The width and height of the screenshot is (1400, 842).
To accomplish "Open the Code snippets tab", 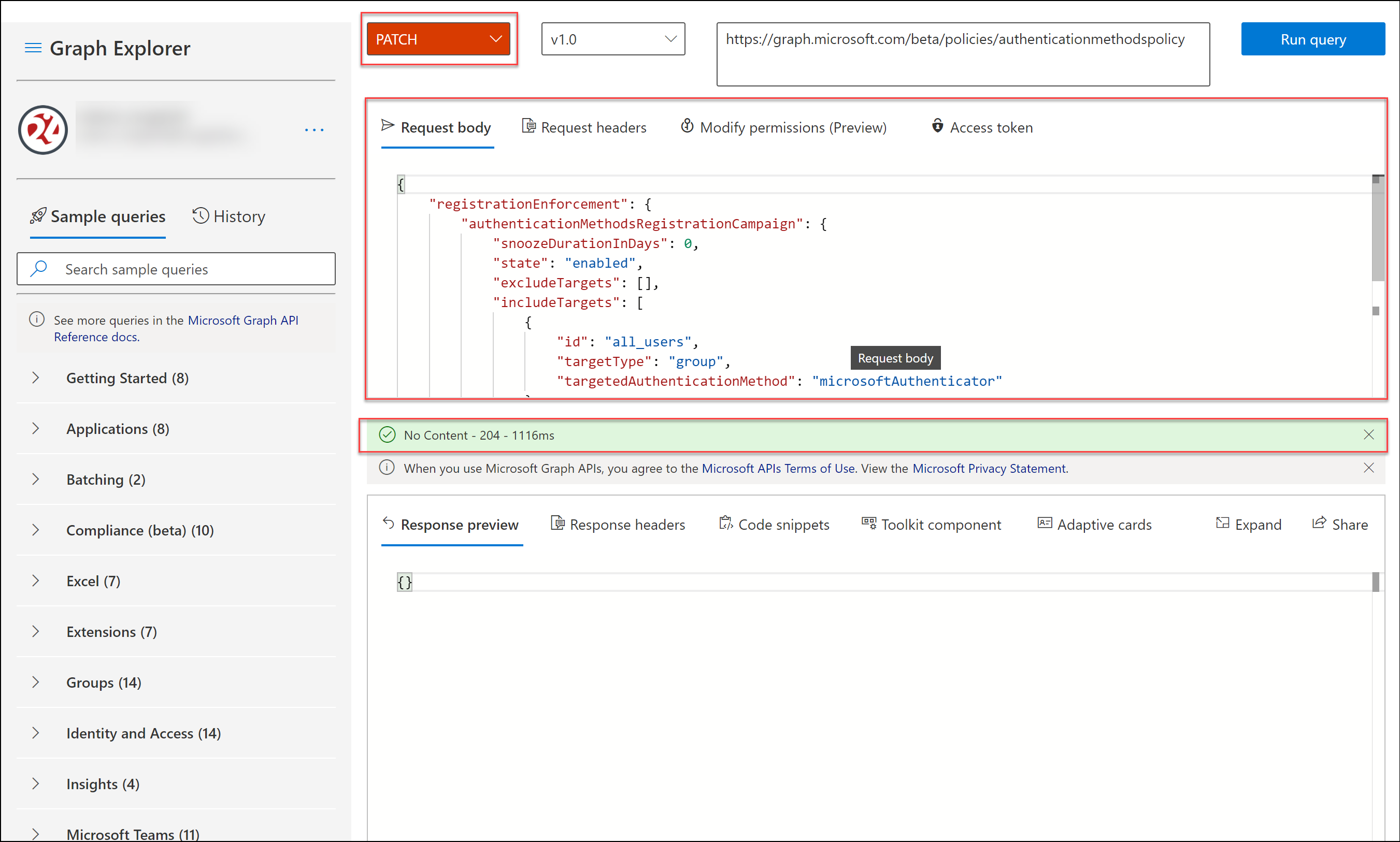I will click(775, 524).
